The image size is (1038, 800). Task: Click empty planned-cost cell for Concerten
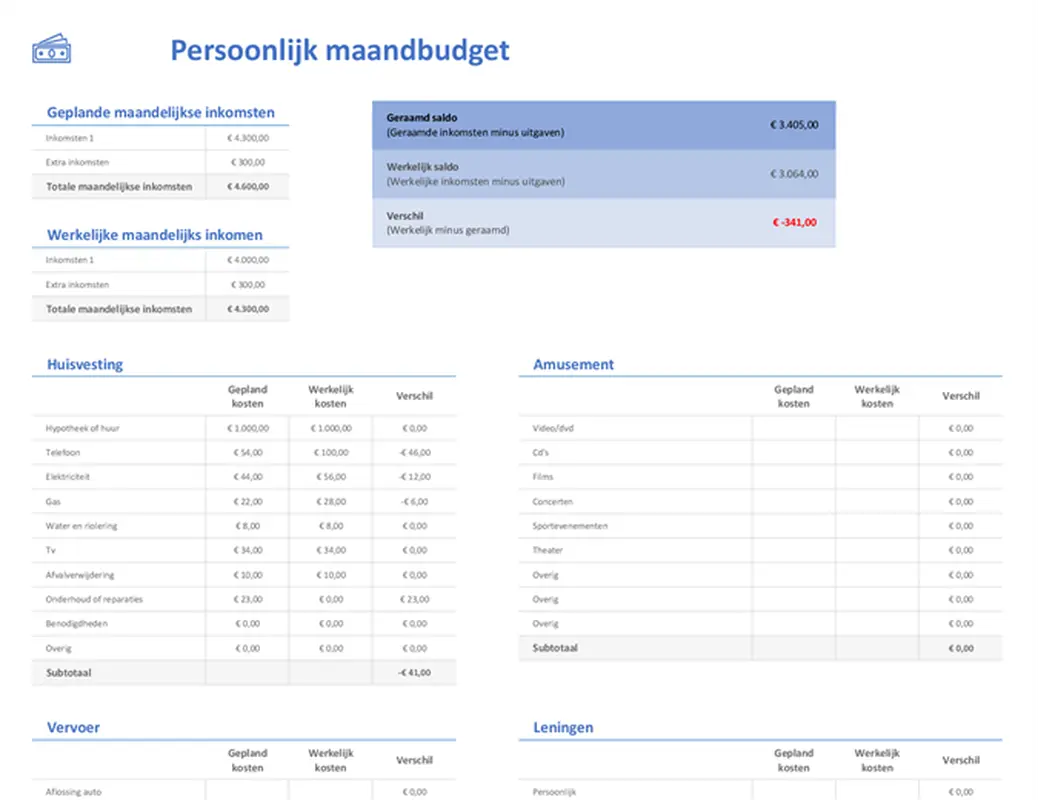794,502
